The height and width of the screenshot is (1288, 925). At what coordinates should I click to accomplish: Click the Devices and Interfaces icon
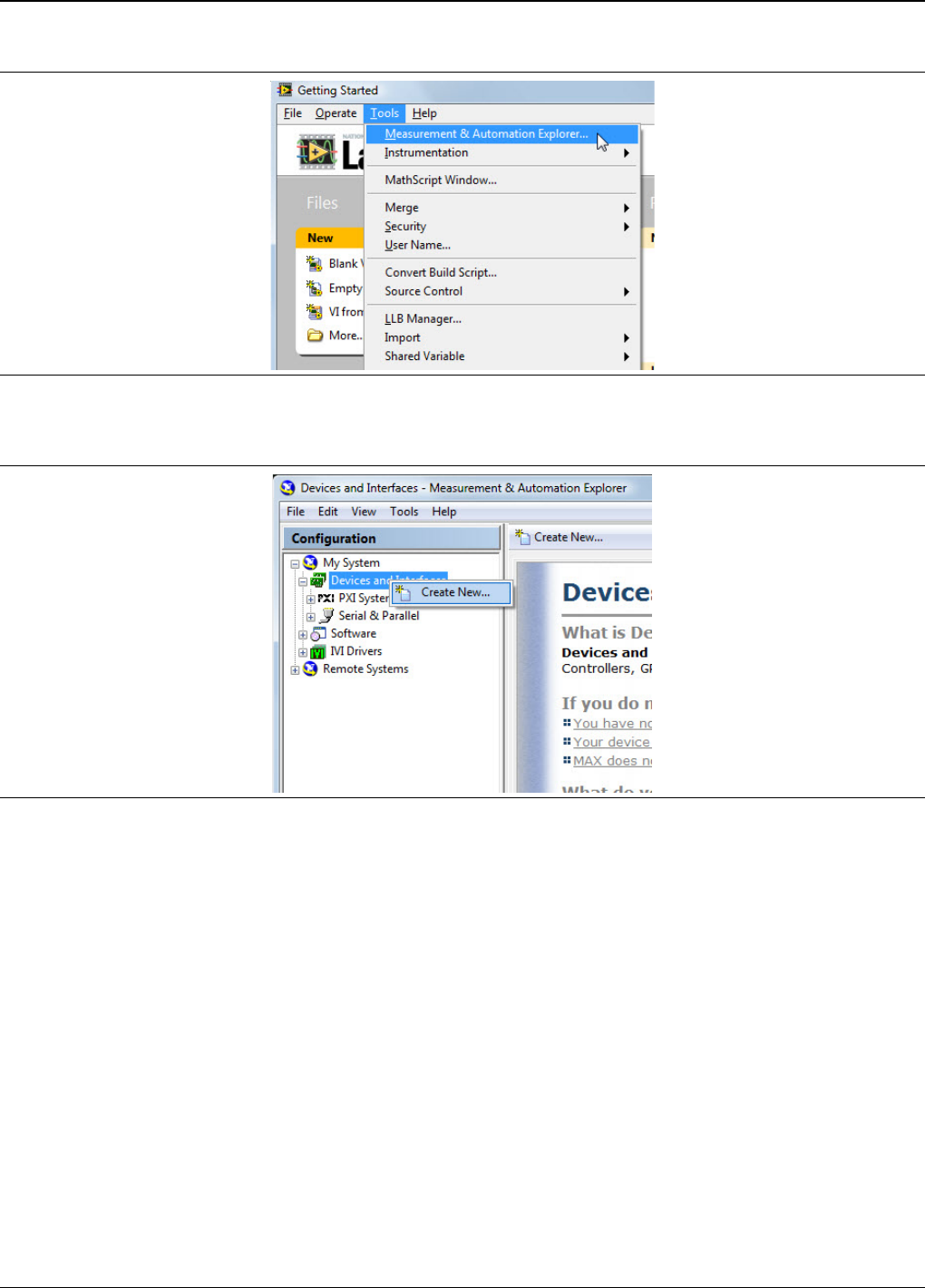[318, 581]
